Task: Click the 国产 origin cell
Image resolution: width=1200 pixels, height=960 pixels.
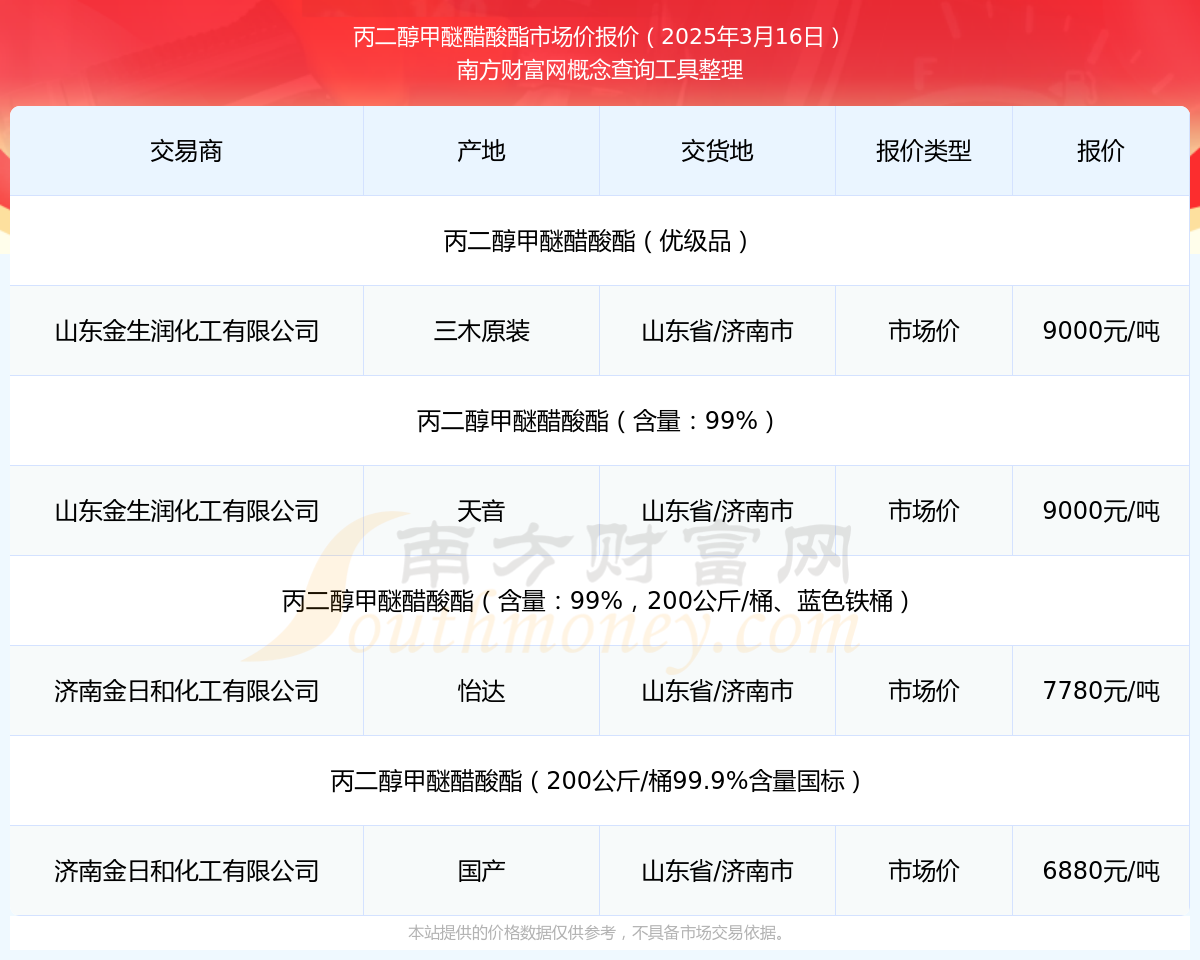Action: [x=481, y=871]
